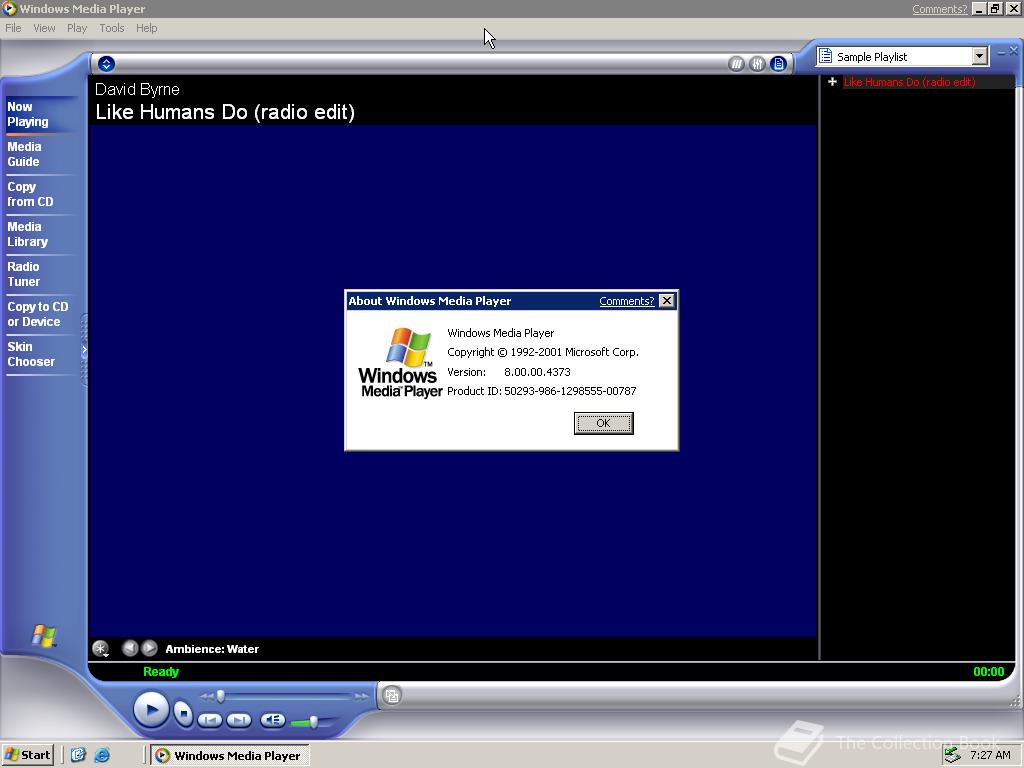Click the Windows Media Player title bar icon
This screenshot has height=768, width=1024.
tap(9, 8)
